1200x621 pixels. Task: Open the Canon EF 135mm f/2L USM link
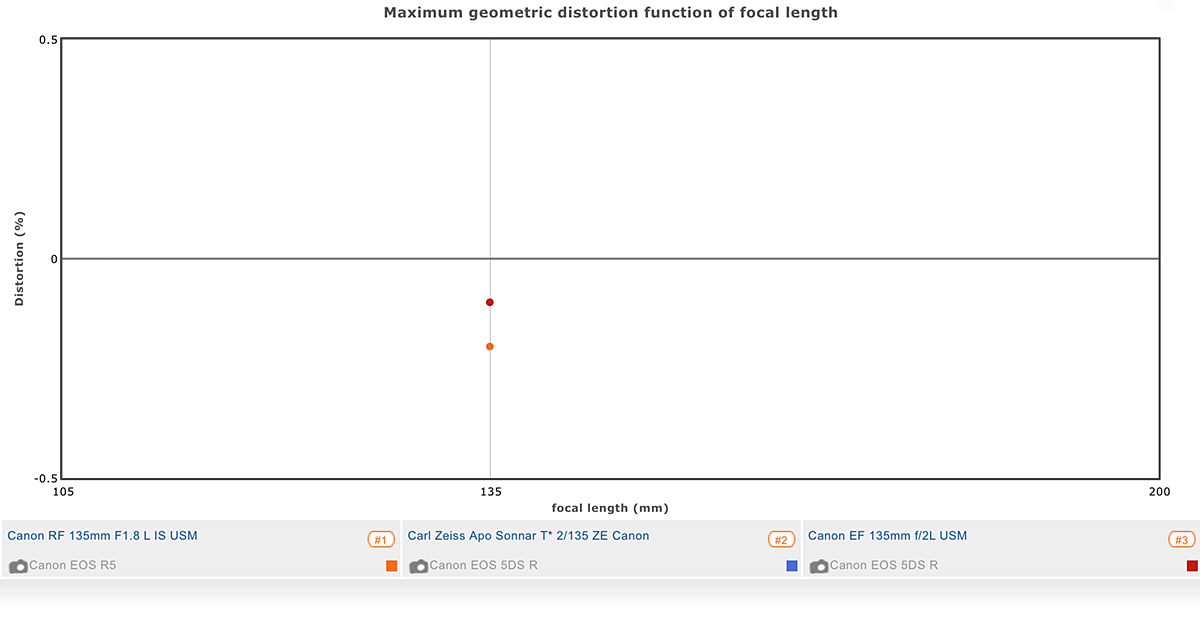887,536
